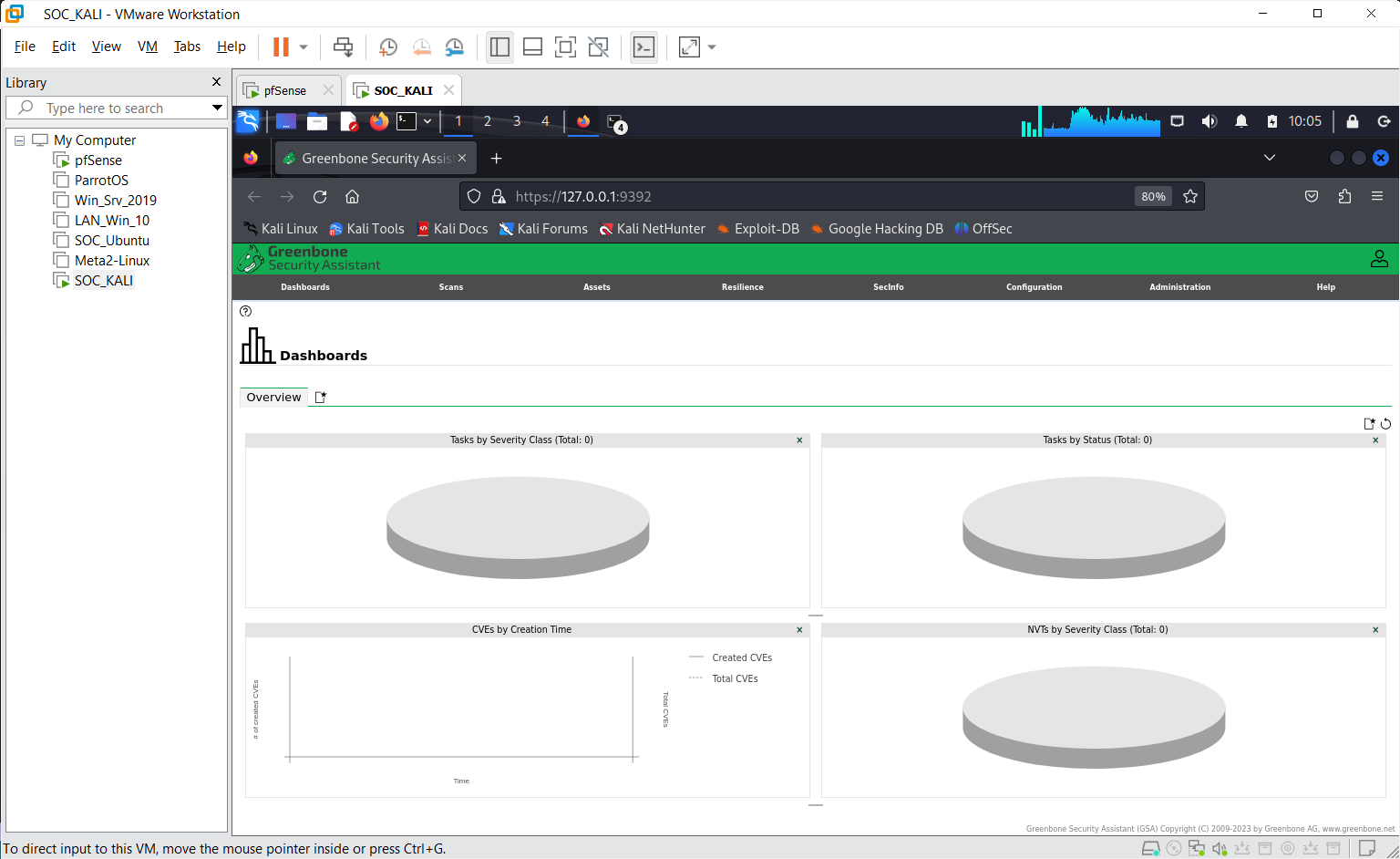Image resolution: width=1400 pixels, height=859 pixels.
Task: Toggle the console view button
Action: [643, 47]
